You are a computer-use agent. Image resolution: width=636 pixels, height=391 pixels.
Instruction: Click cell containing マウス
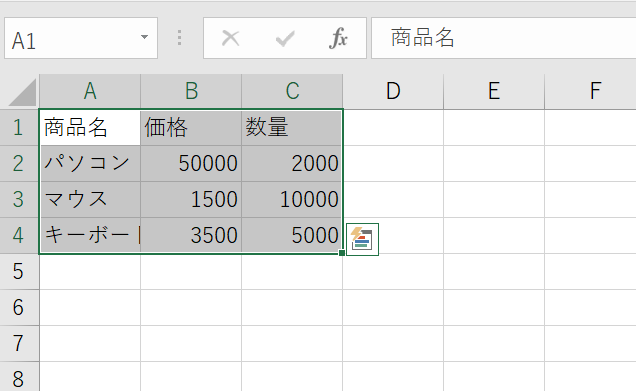coord(90,200)
